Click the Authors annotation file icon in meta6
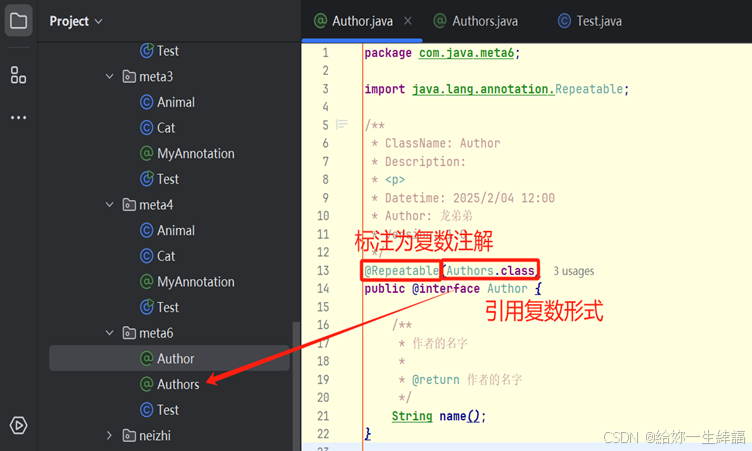 click(x=146, y=384)
